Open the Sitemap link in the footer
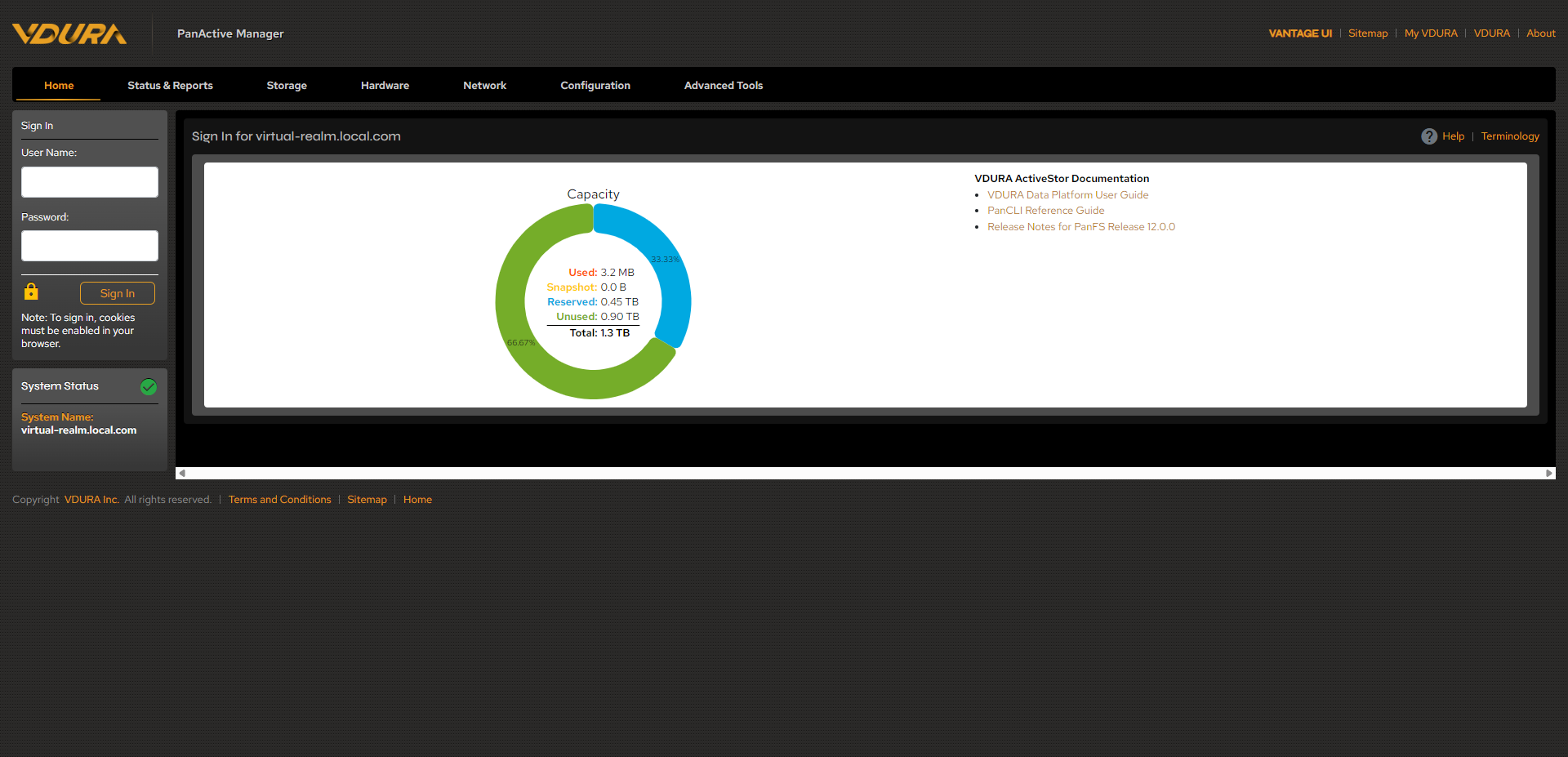The height and width of the screenshot is (757, 1568). pyautogui.click(x=367, y=500)
